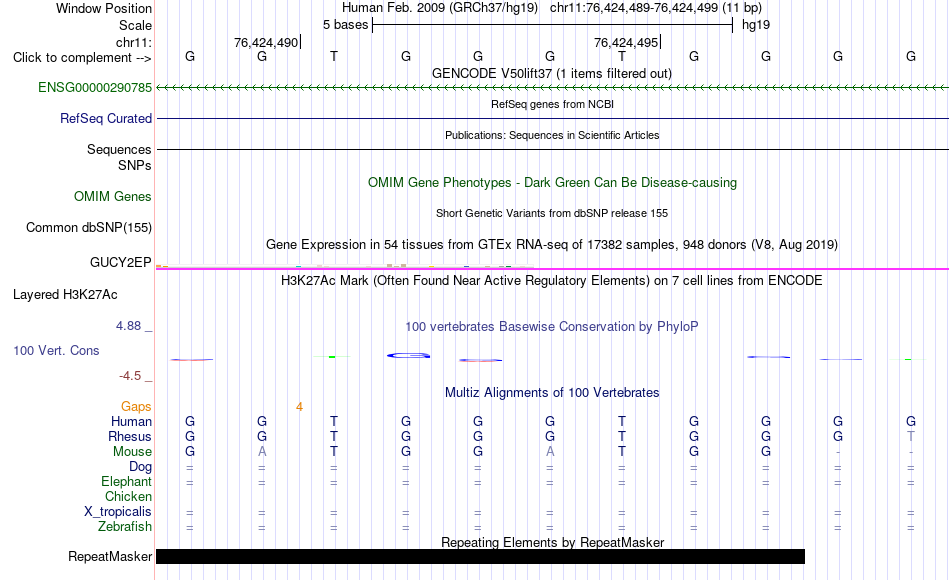This screenshot has height=580, width=950.
Task: Click the Gaps row label
Action: click(x=136, y=407)
